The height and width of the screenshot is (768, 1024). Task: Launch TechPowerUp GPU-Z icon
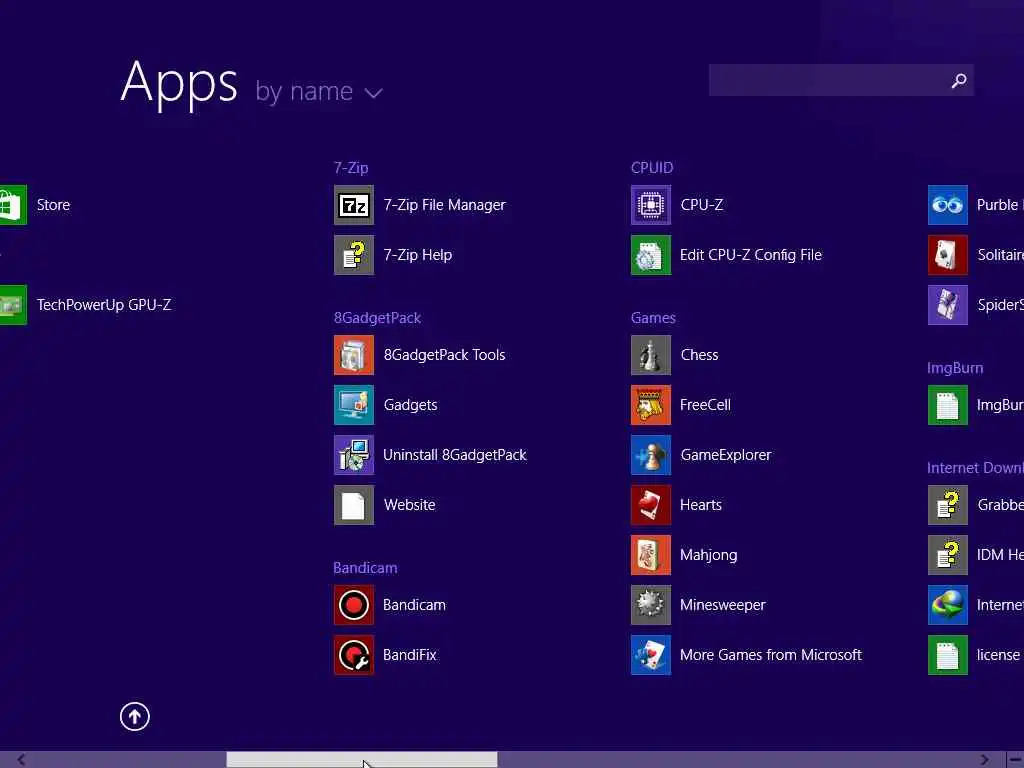pyautogui.click(x=13, y=304)
